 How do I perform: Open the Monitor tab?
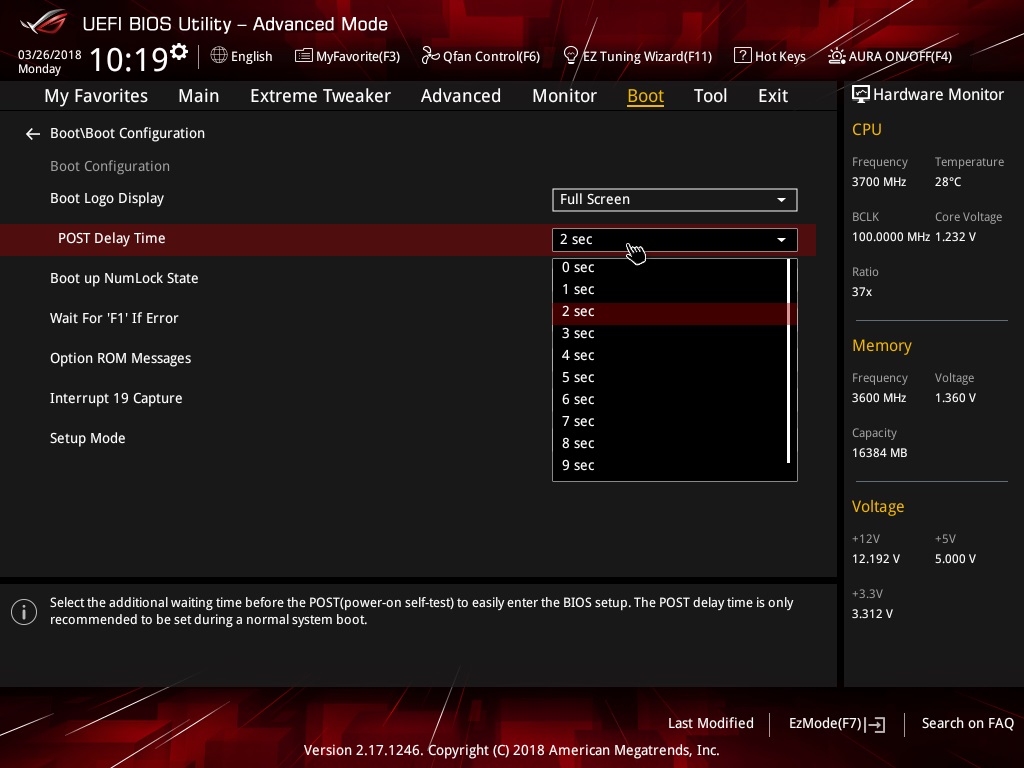point(564,96)
